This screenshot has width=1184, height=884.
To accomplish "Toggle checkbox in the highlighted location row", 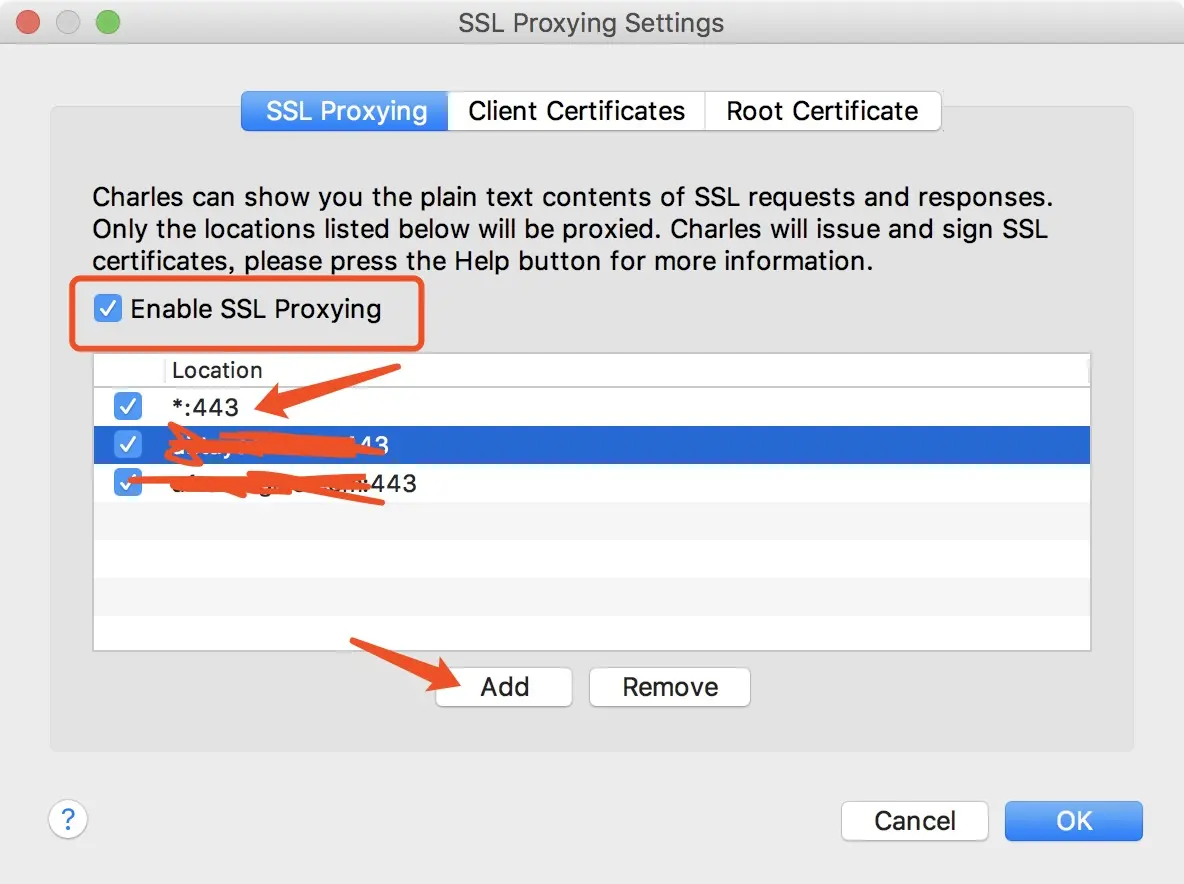I will pos(127,444).
